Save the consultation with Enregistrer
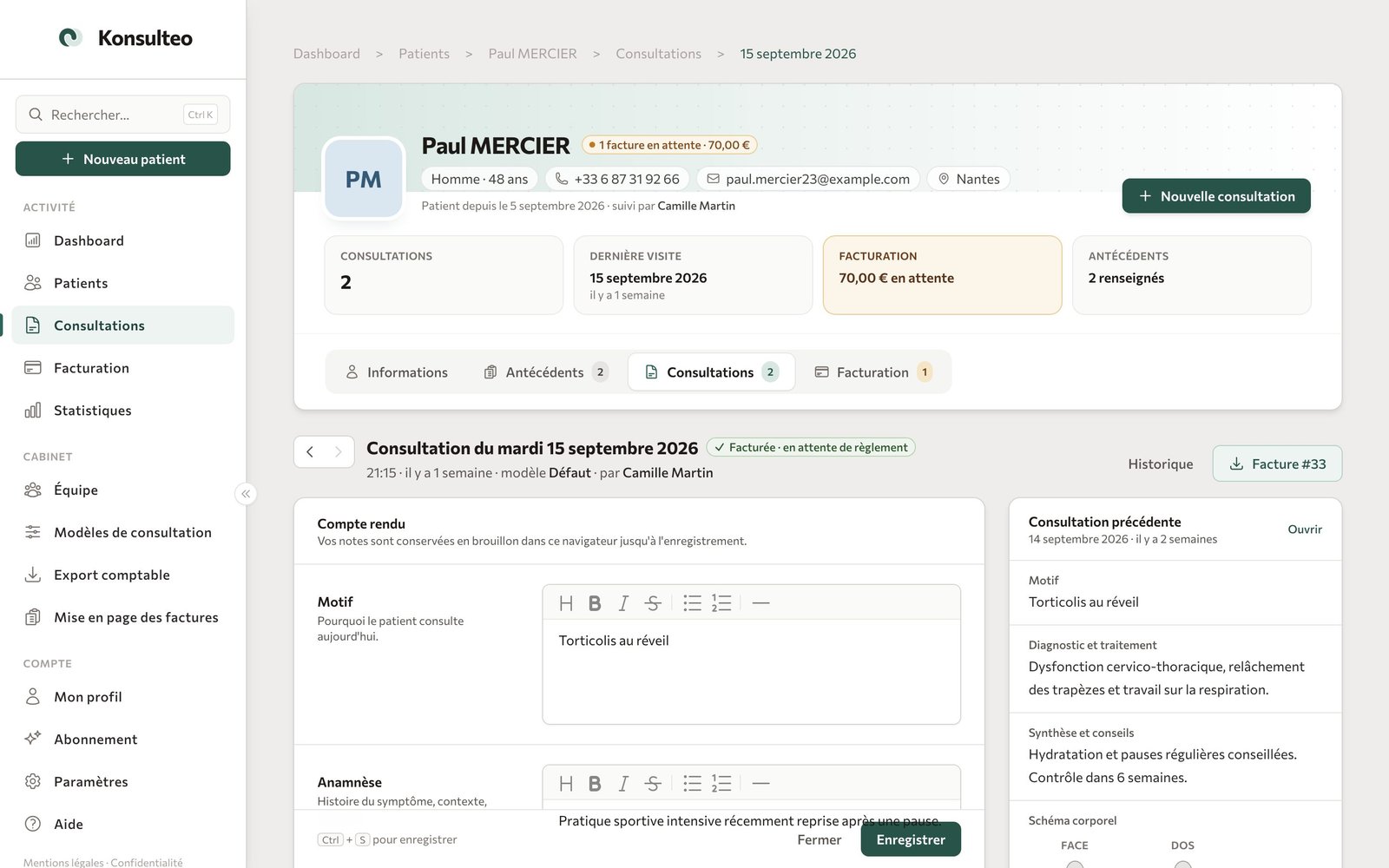 911,839
